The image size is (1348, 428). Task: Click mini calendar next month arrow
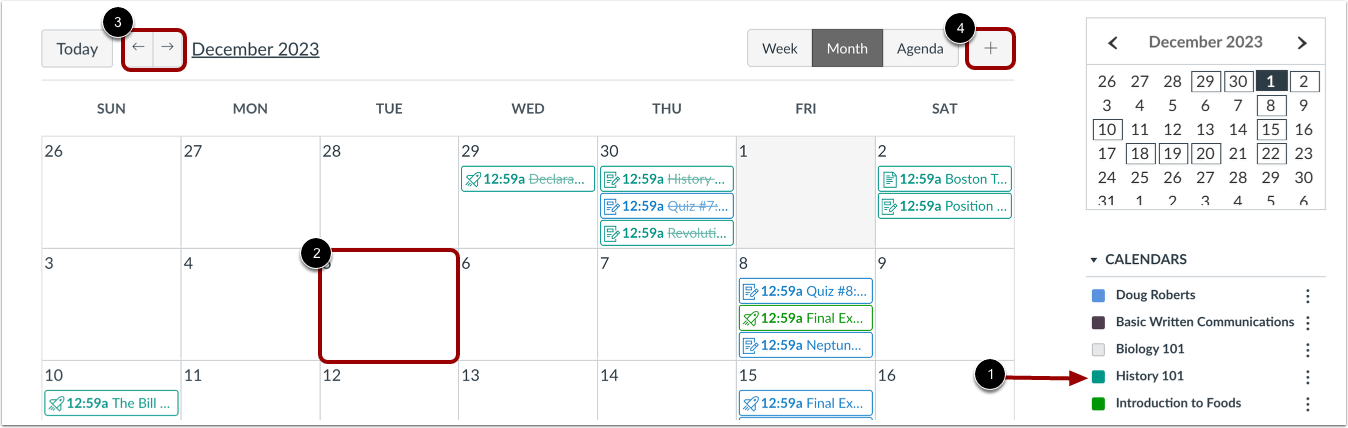tap(1301, 43)
